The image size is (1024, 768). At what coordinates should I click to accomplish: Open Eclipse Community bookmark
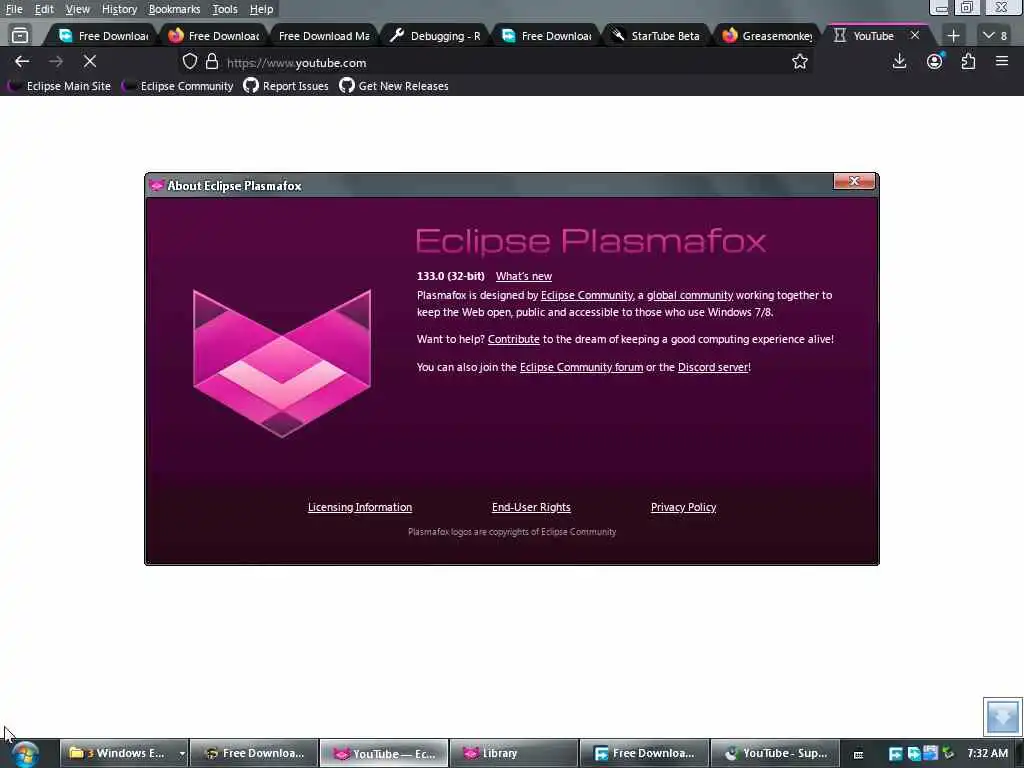pyautogui.click(x=178, y=86)
